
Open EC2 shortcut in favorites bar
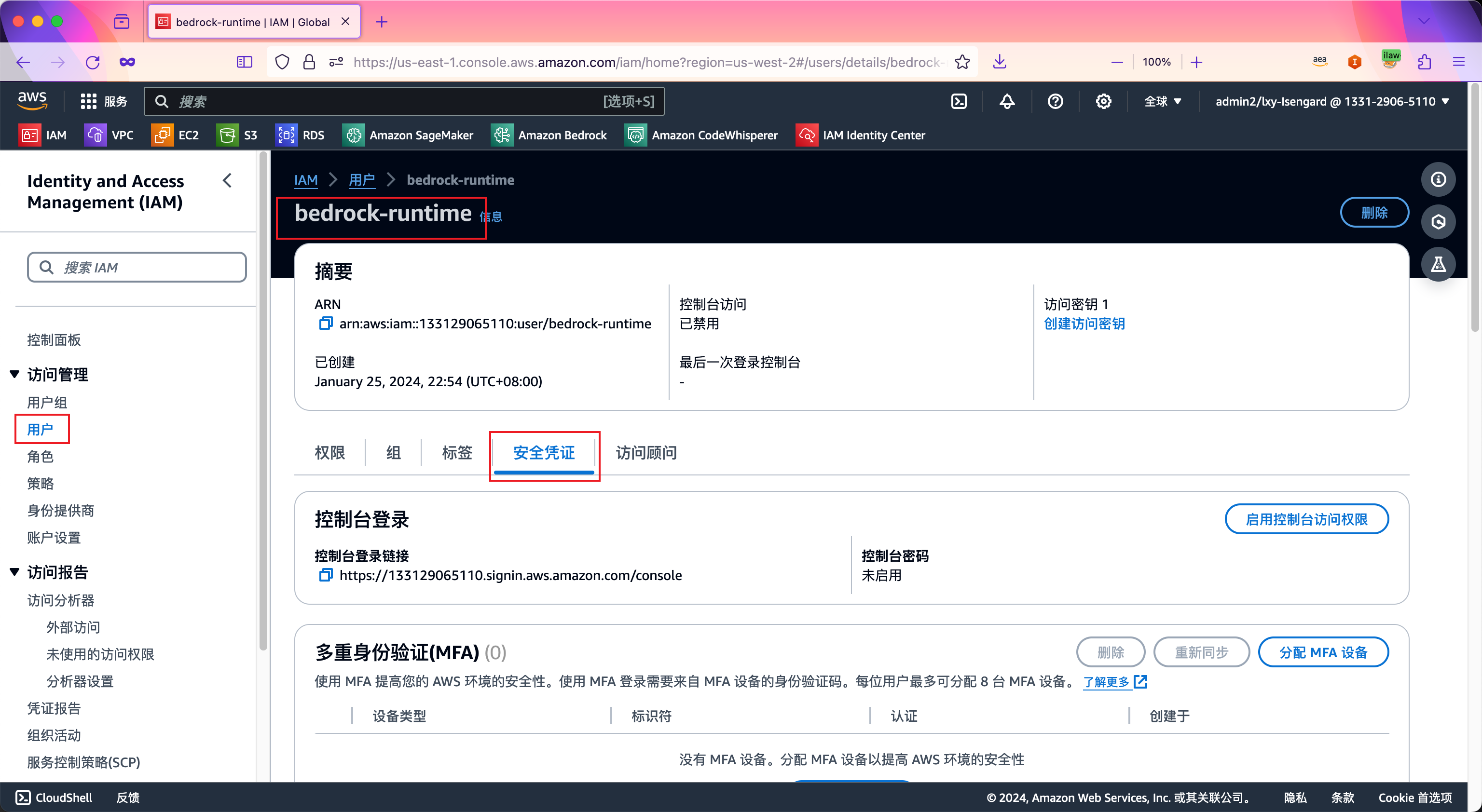tap(175, 135)
